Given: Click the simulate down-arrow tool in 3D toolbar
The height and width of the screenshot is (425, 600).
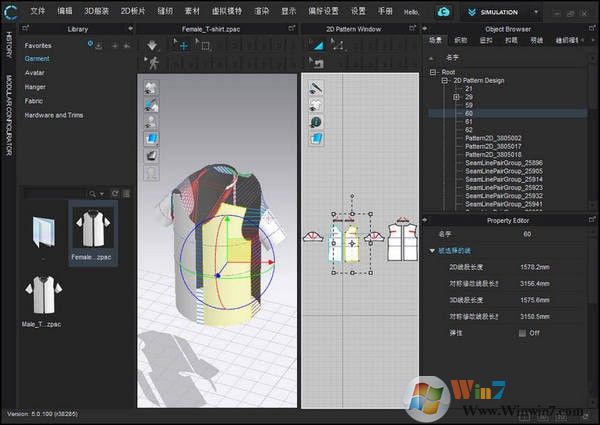Looking at the screenshot, I should [152, 46].
